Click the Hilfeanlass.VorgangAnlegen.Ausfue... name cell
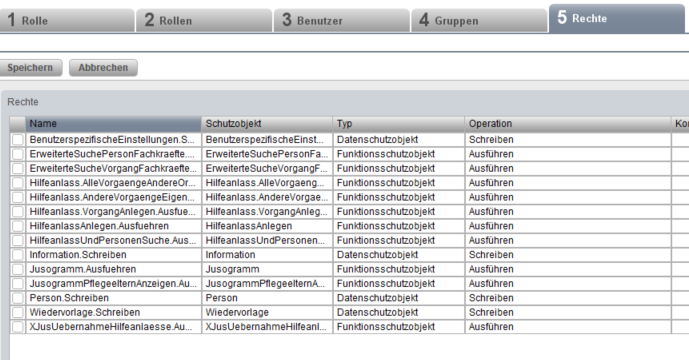Image resolution: width=689 pixels, height=360 pixels. point(113,212)
